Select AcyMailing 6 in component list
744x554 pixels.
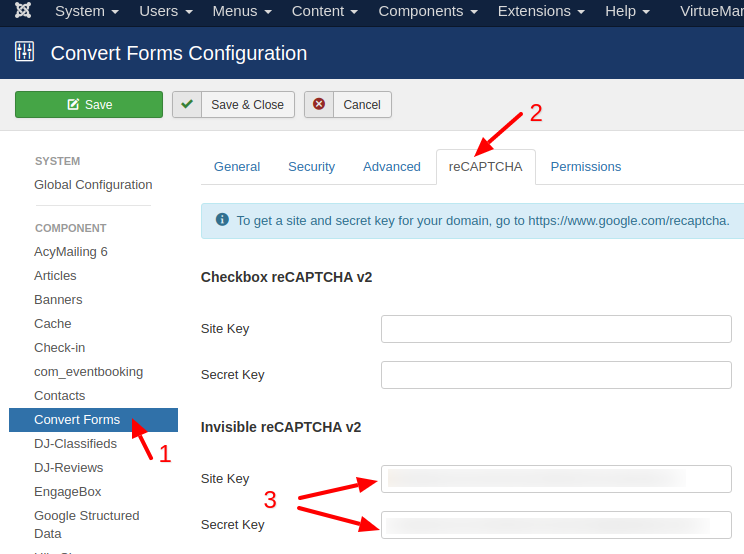71,252
